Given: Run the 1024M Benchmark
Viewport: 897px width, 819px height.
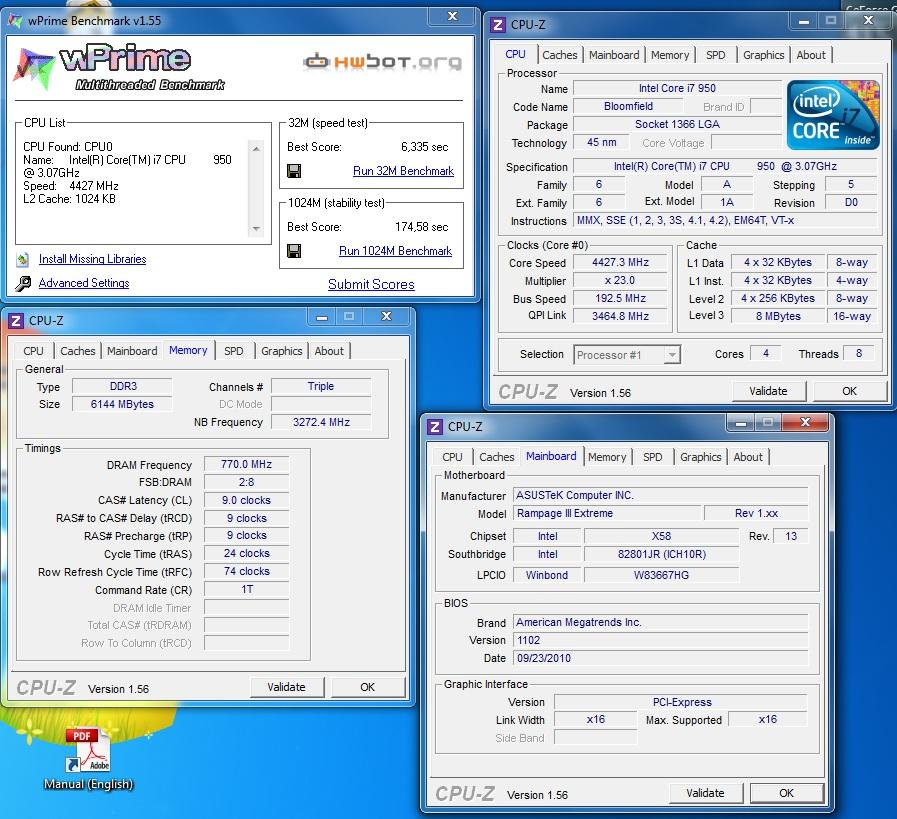Looking at the screenshot, I should [x=395, y=251].
